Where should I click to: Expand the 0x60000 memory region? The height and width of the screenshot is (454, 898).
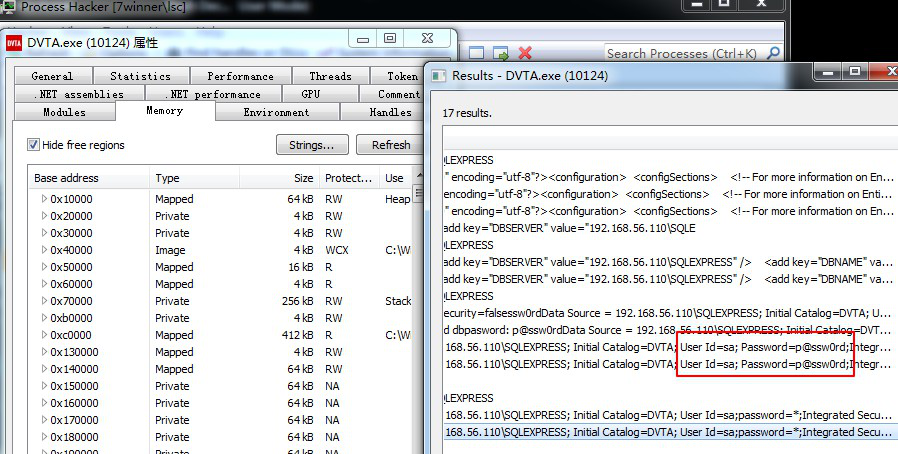point(44,284)
